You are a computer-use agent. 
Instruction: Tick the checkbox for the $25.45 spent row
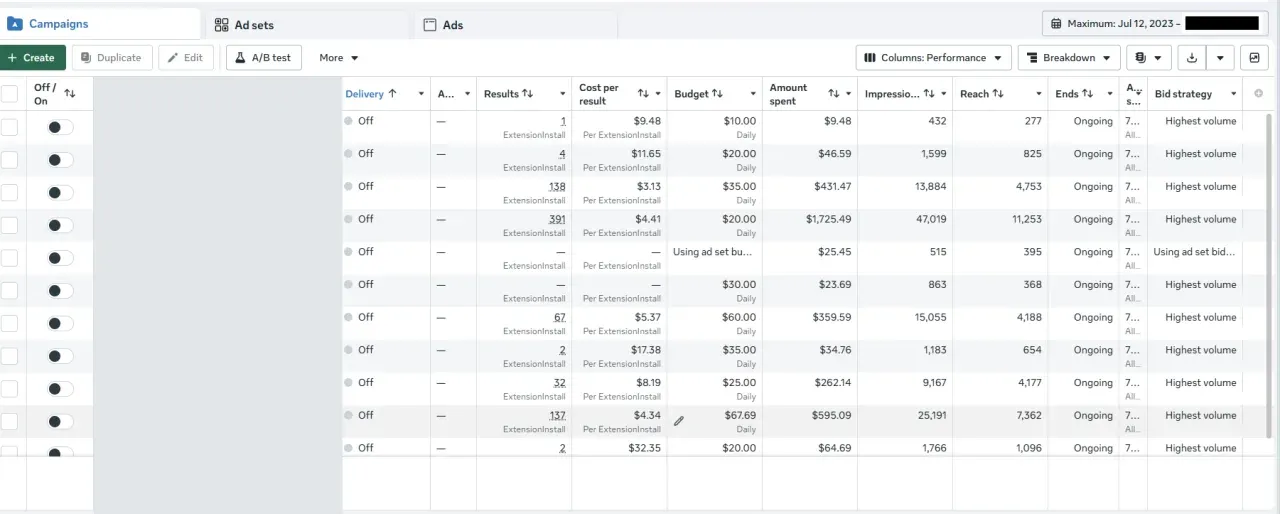tap(9, 258)
